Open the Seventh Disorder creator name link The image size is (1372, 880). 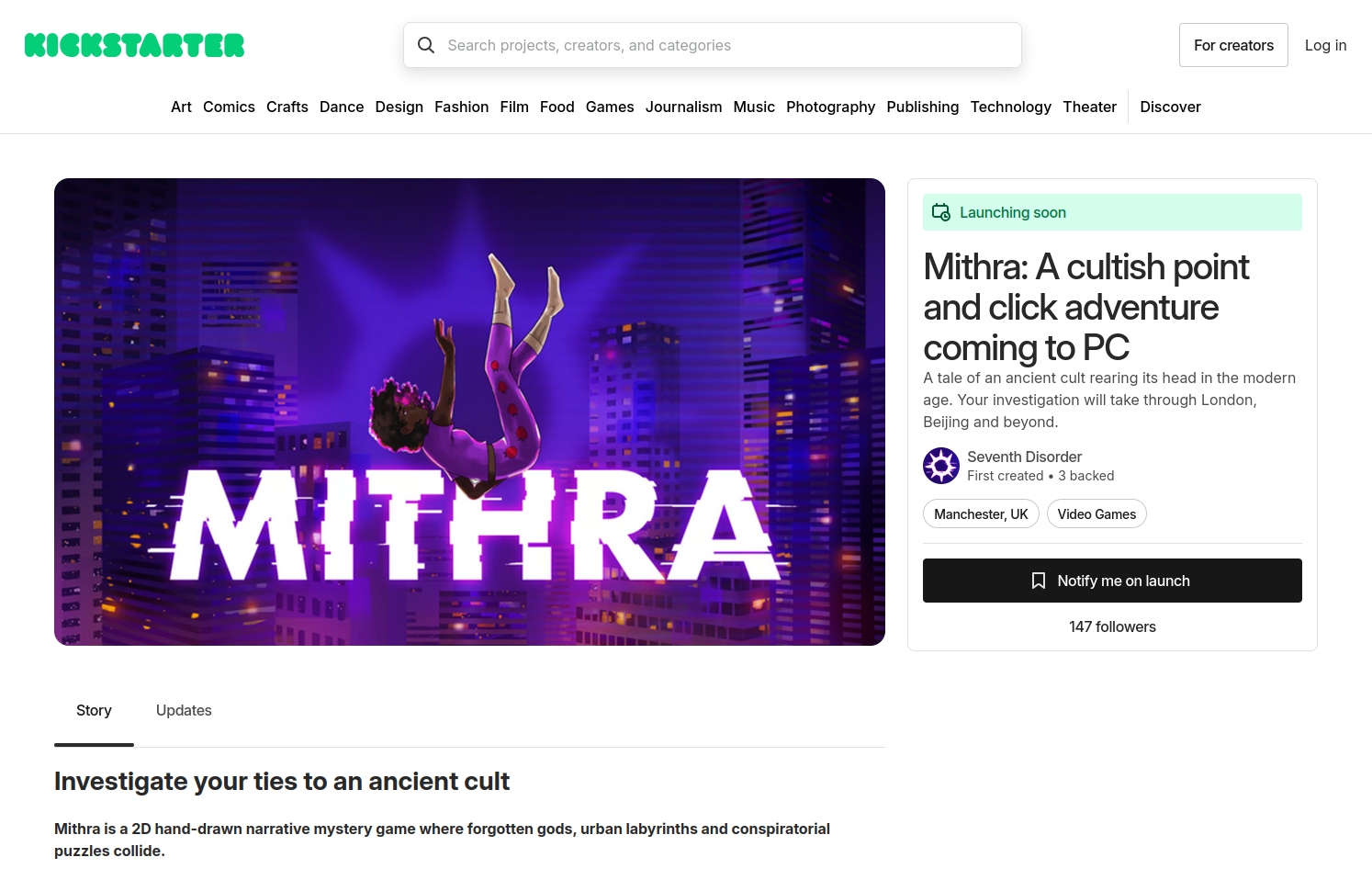pos(1024,457)
